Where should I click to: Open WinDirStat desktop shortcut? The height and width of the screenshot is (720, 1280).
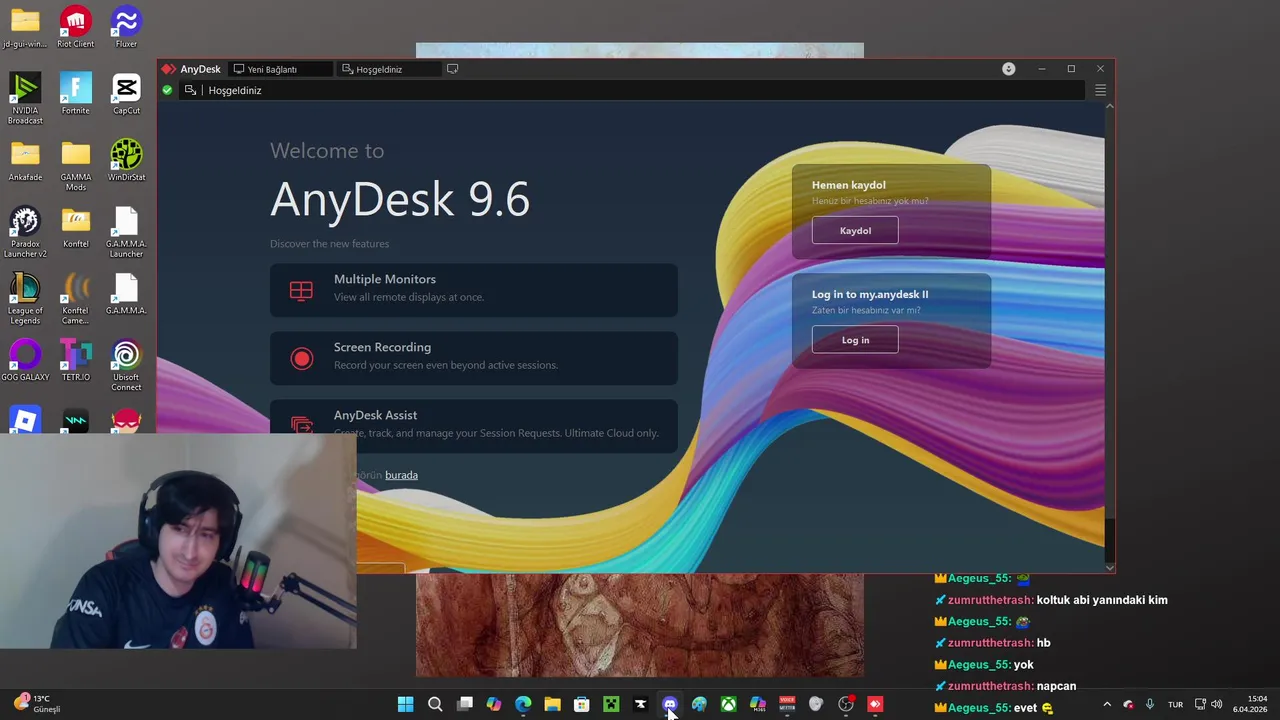[x=126, y=160]
